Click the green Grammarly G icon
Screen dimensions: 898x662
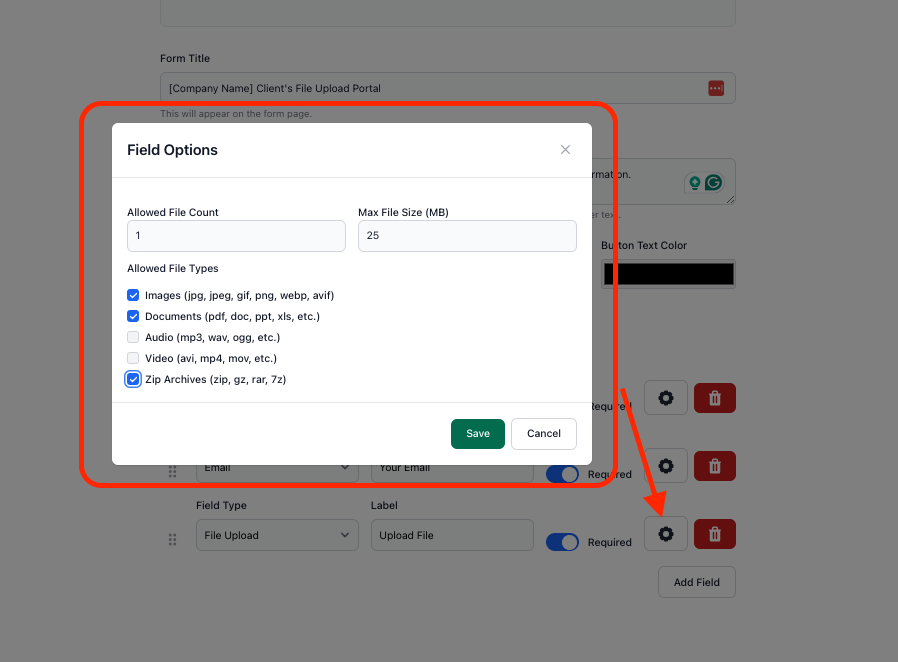tap(713, 182)
